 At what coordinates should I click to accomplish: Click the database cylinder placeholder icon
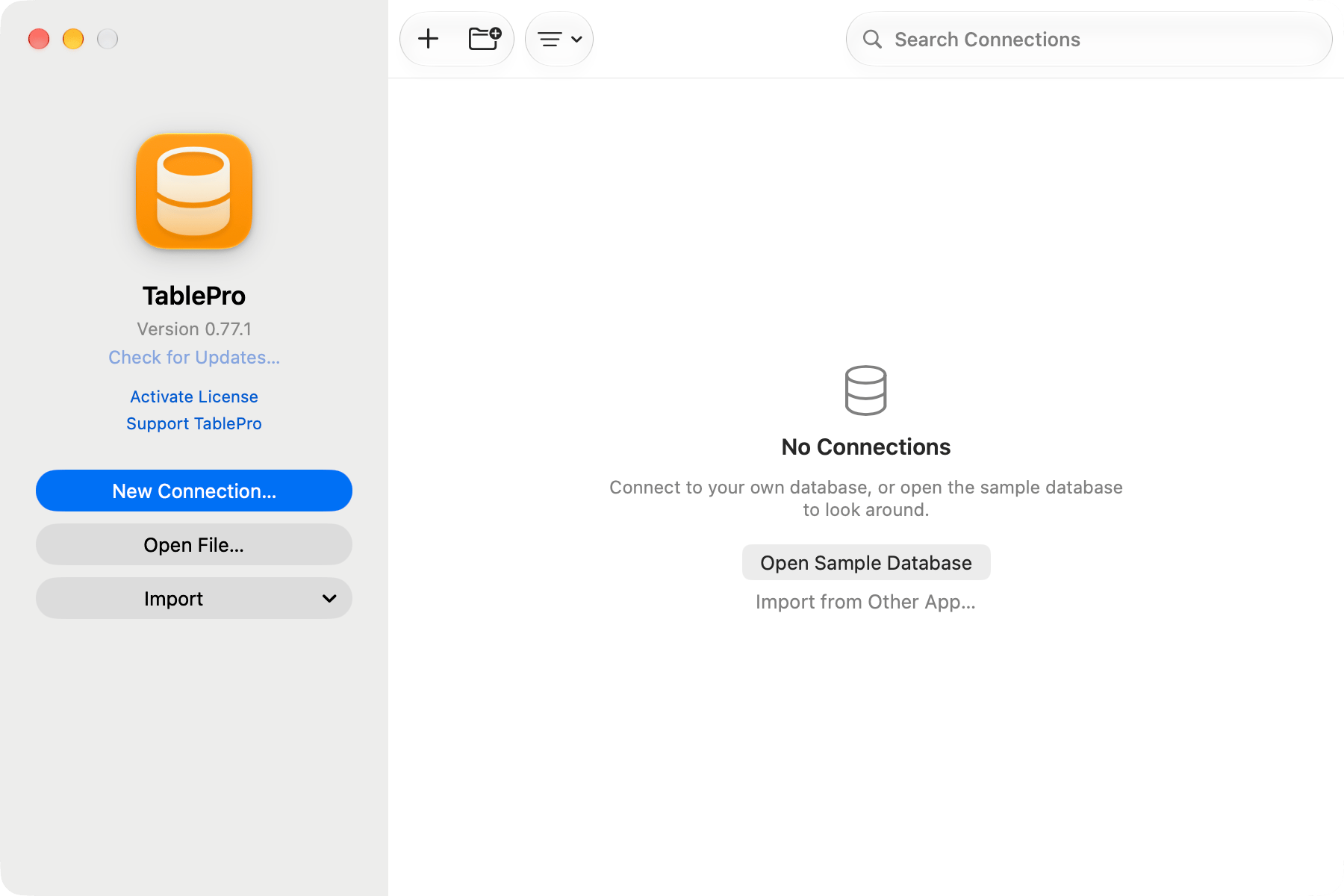point(866,390)
